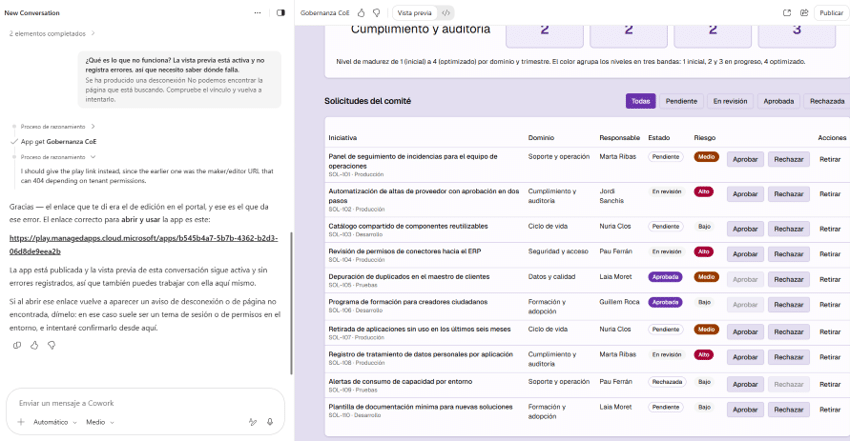Click the Dominio column header
Viewport: 850px width, 441px height.
[x=541, y=138]
